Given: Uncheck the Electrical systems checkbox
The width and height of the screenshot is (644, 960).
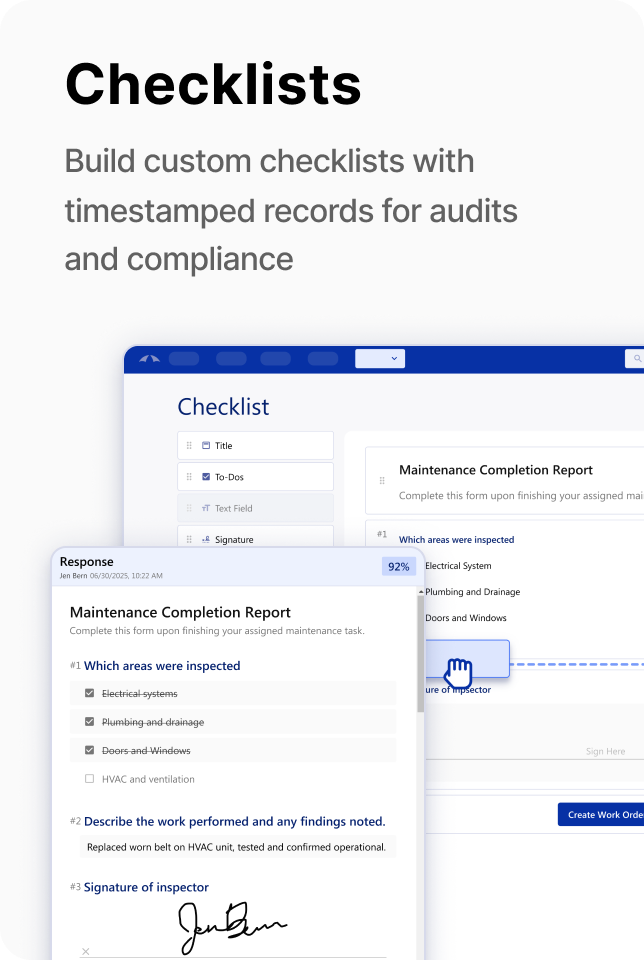Looking at the screenshot, I should pos(89,693).
